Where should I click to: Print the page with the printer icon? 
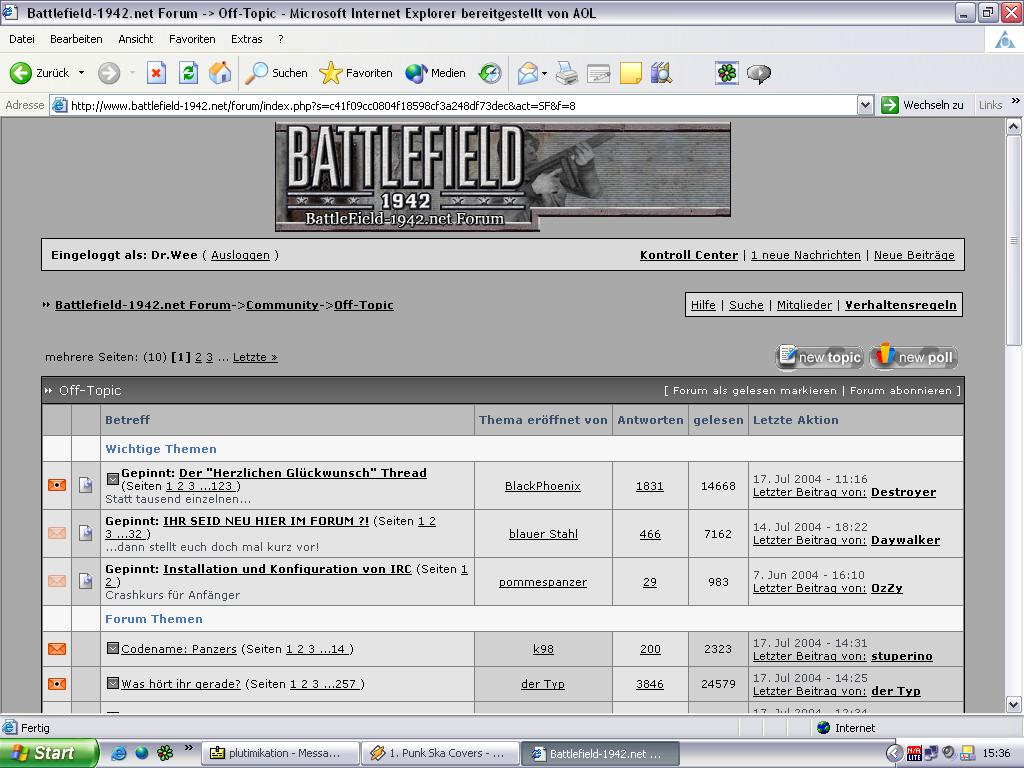click(x=567, y=73)
